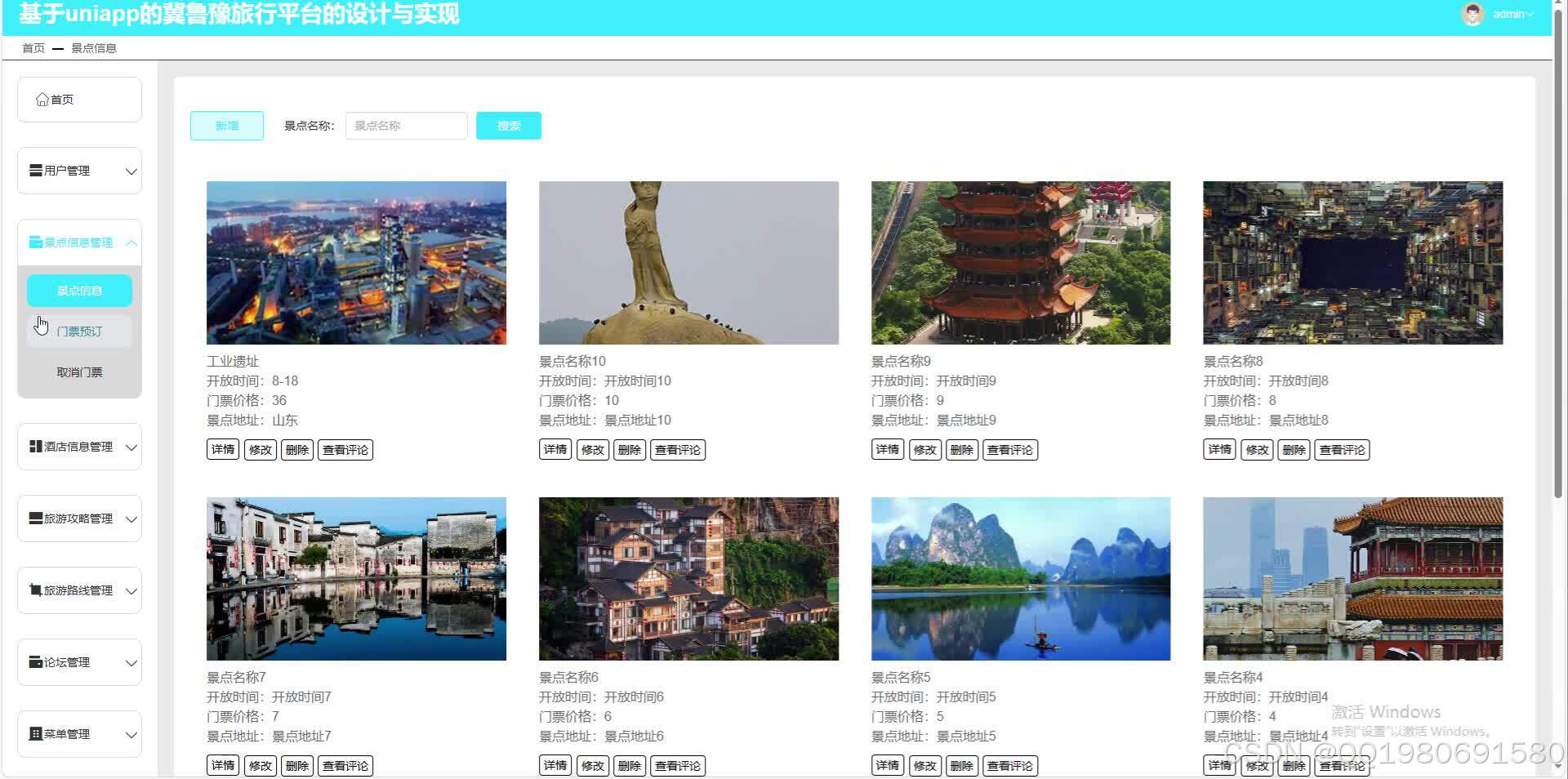The image size is (1568, 779).
Task: Click the 酒店信息管理 hotel icon
Action: pos(34,446)
